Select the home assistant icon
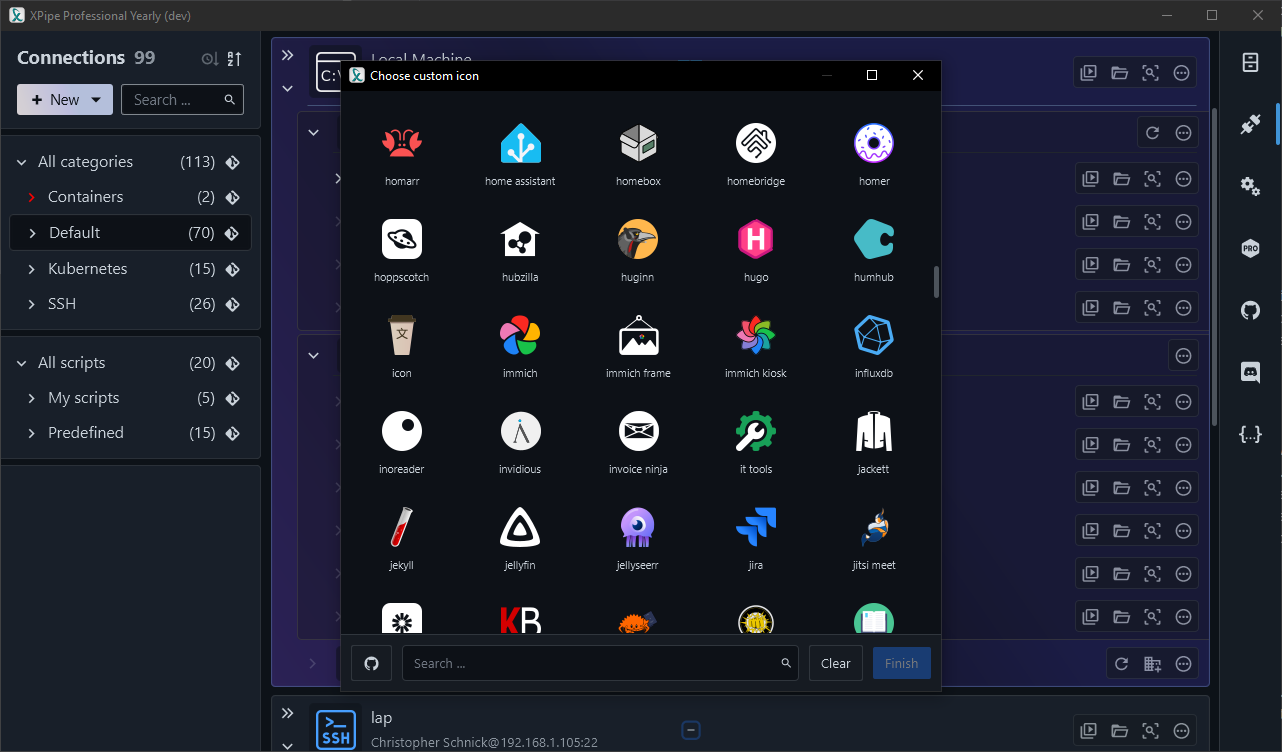Screen dimensions: 1282x752 click(x=520, y=144)
